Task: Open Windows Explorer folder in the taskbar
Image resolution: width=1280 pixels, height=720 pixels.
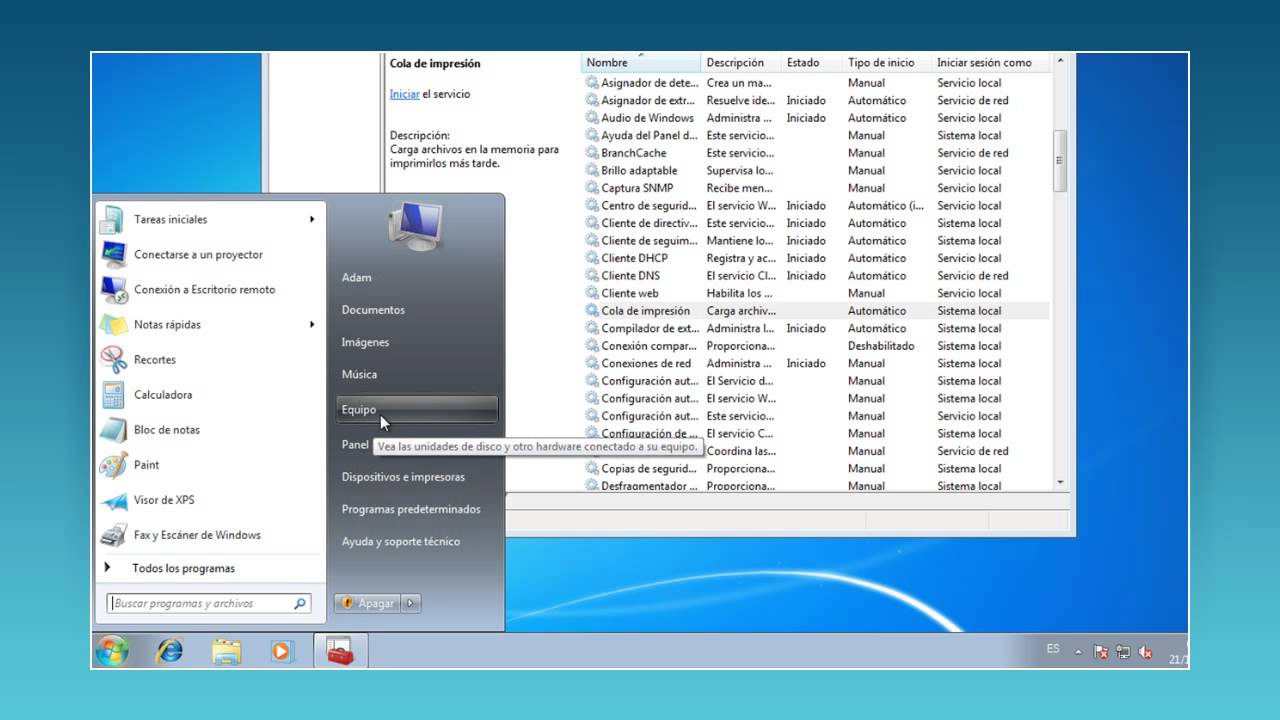Action: click(x=227, y=651)
